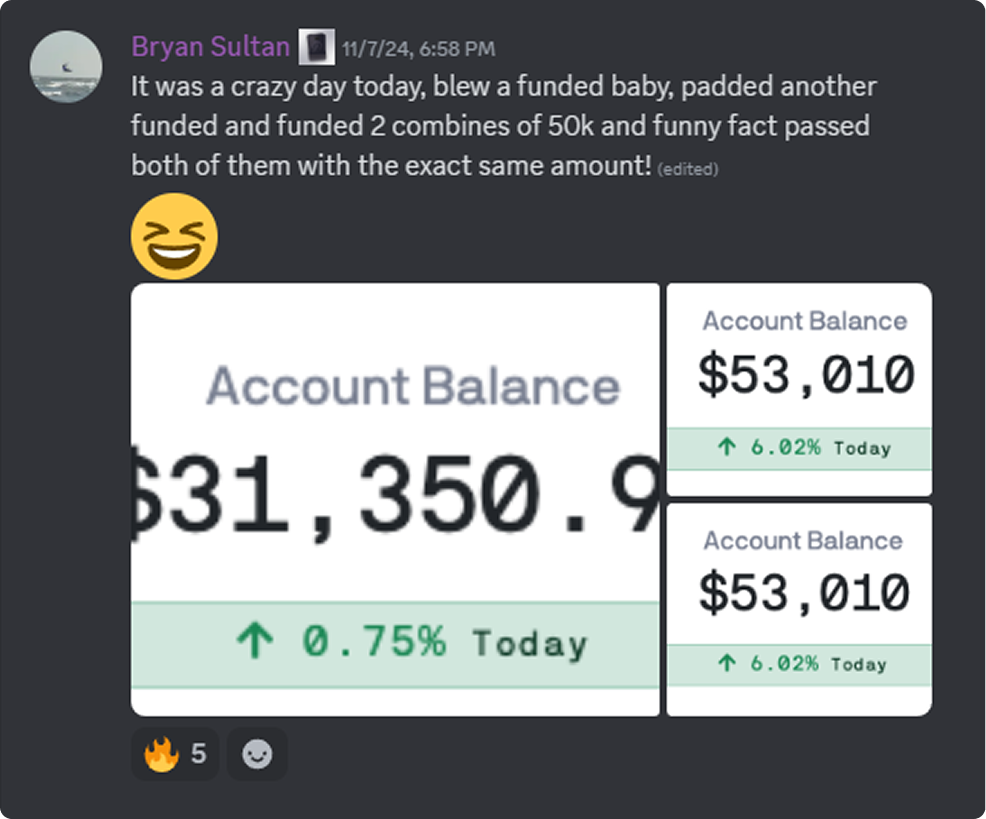
Task: Click the lower 6.02% Today banner
Action: coord(799,665)
